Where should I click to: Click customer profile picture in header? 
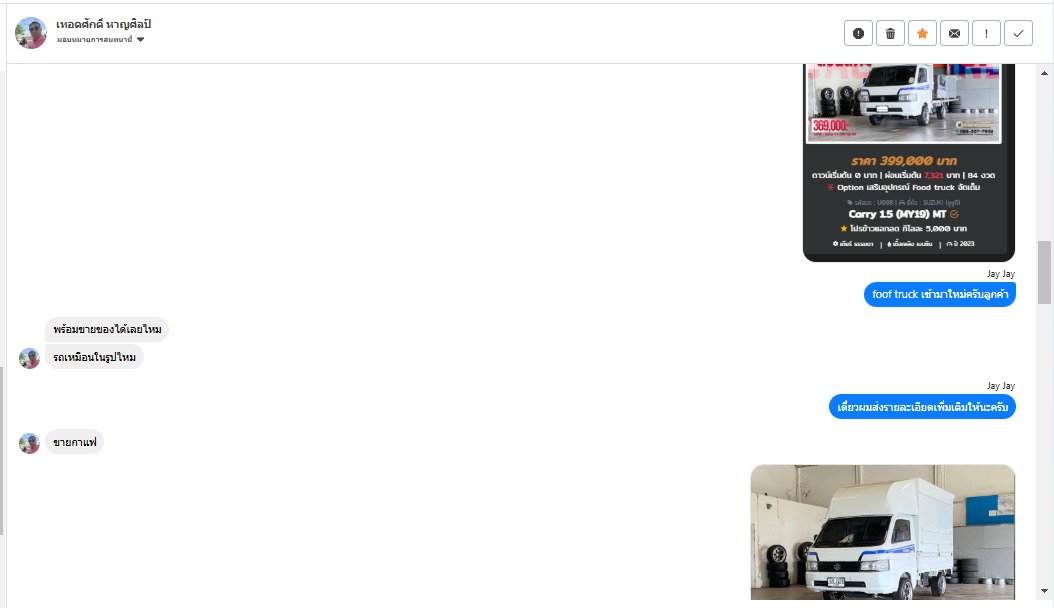pos(31,33)
